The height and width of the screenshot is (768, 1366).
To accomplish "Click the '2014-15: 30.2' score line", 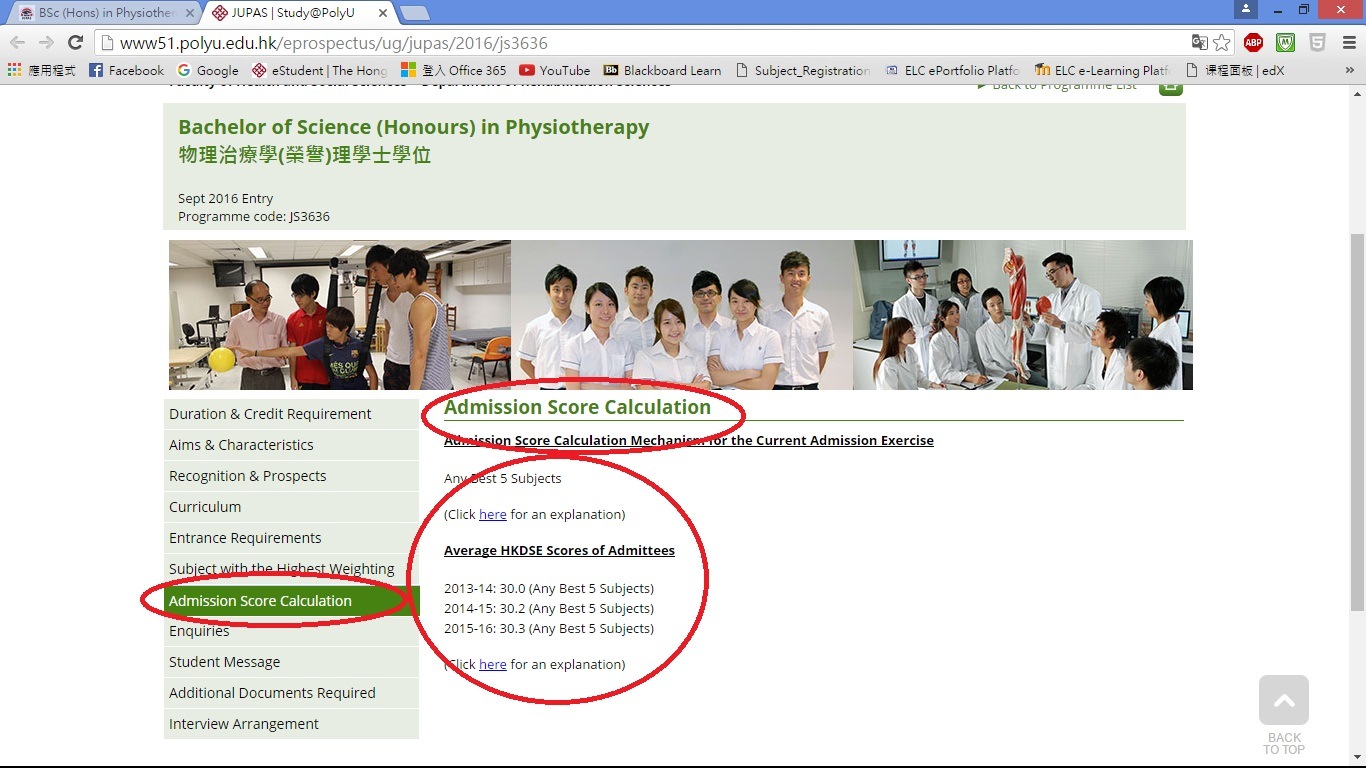I will pyautogui.click(x=549, y=608).
